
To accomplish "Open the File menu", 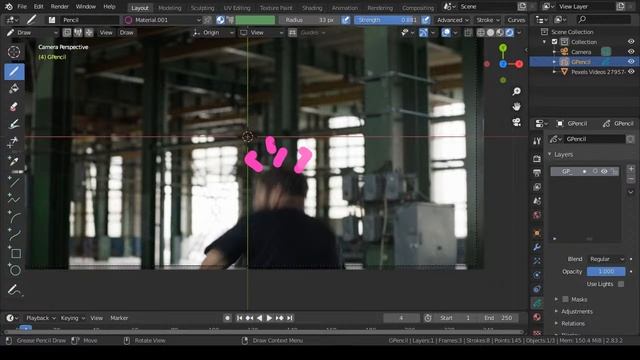I will point(22,7).
